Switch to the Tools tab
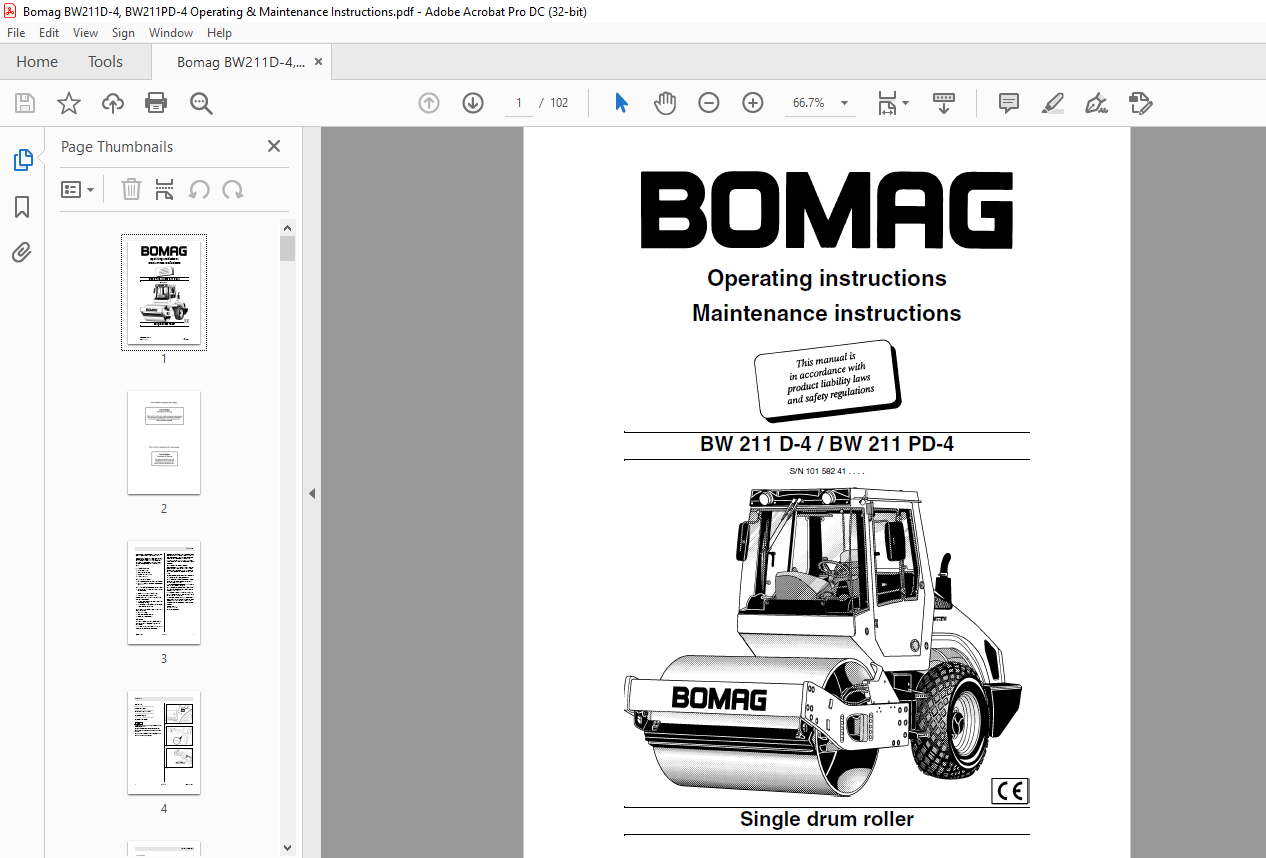This screenshot has height=858, width=1266. pos(105,62)
